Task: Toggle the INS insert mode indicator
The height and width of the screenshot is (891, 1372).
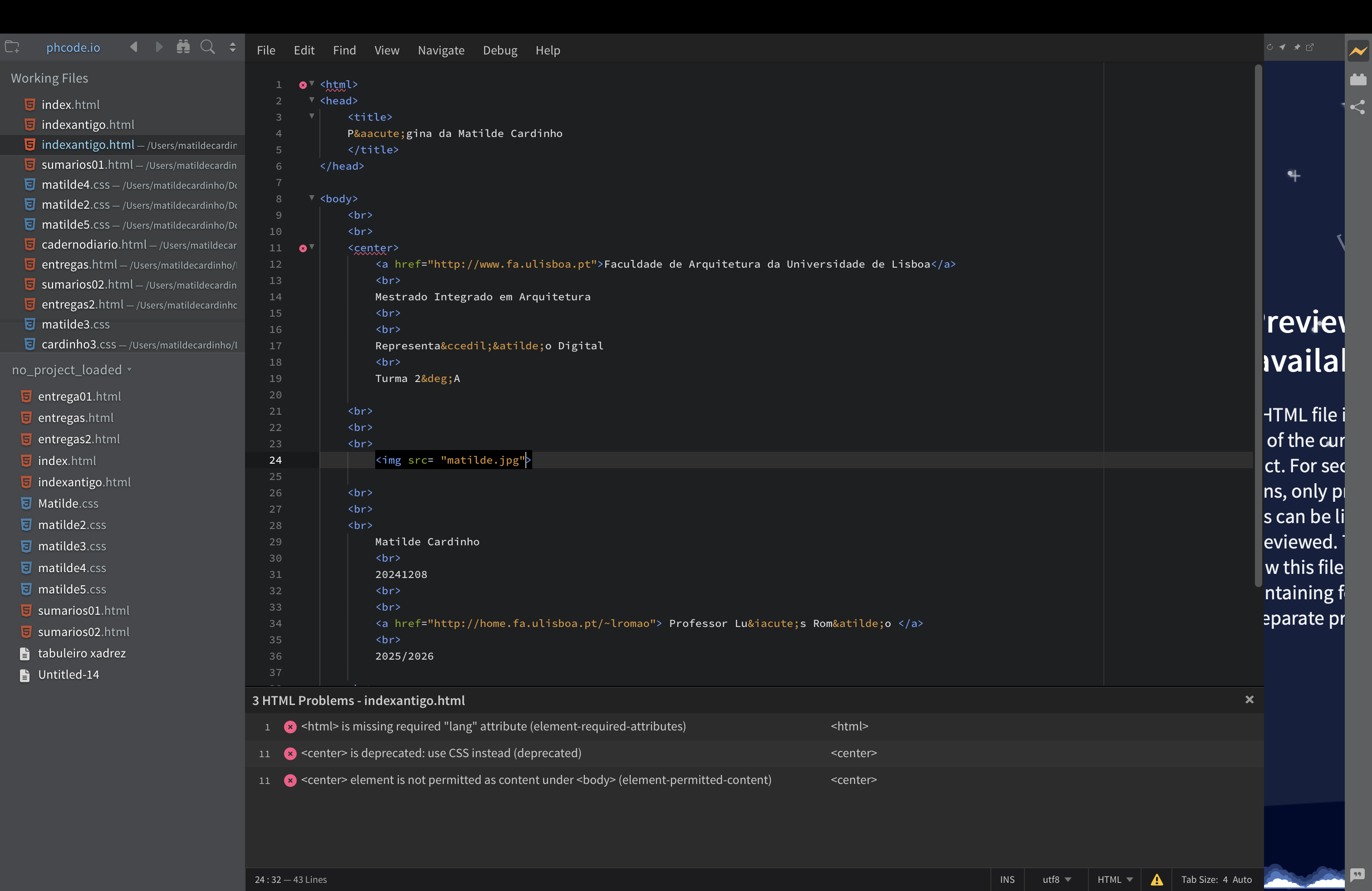Action: point(1007,879)
